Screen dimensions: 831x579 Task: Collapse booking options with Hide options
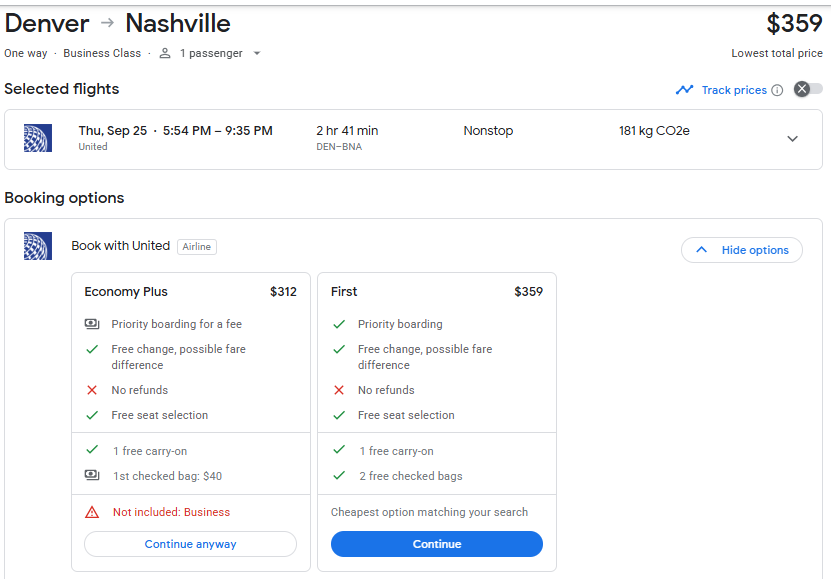point(741,250)
